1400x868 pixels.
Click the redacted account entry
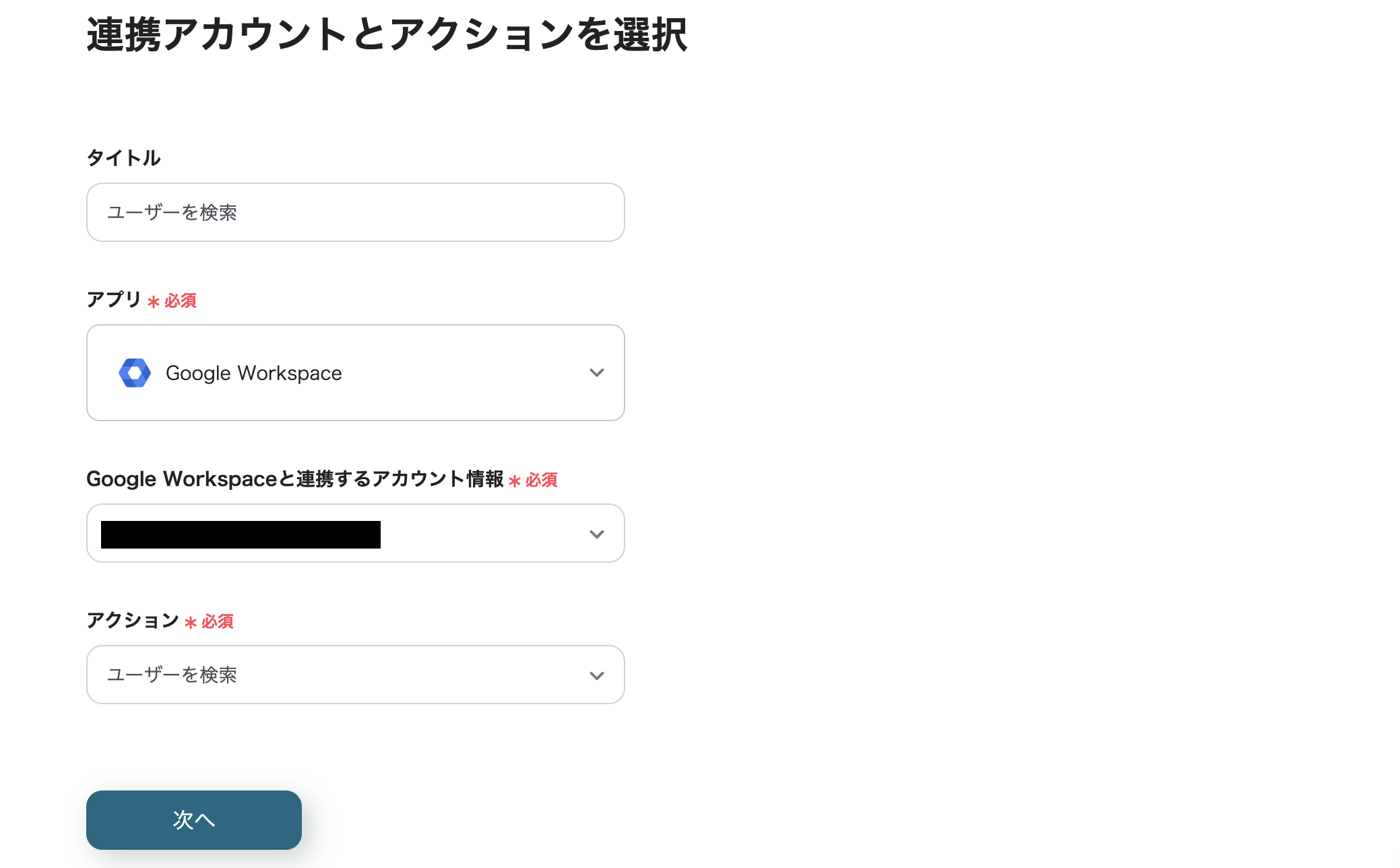[240, 533]
